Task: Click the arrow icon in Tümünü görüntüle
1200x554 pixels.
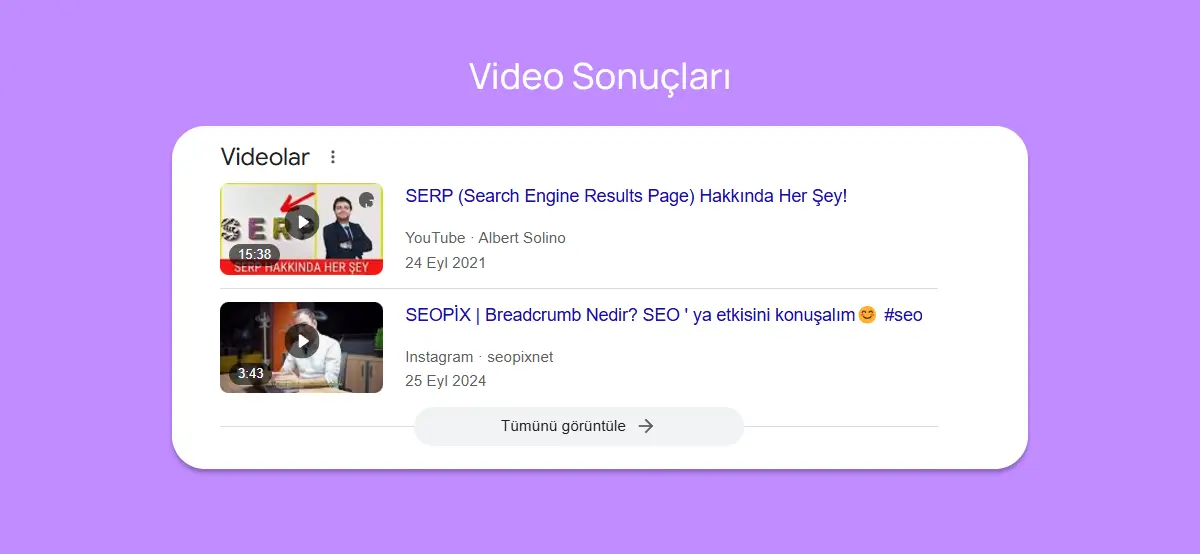Action: 646,426
